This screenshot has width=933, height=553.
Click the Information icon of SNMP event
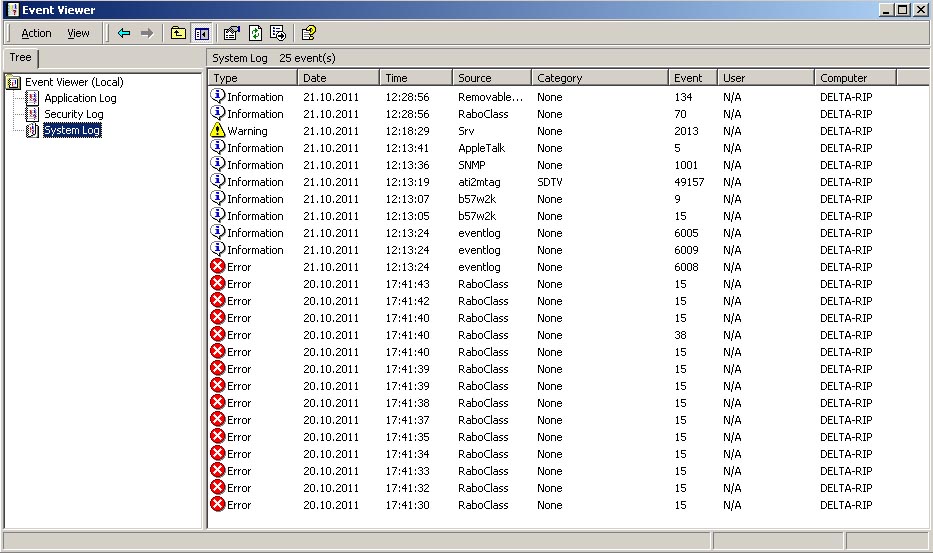coord(218,164)
